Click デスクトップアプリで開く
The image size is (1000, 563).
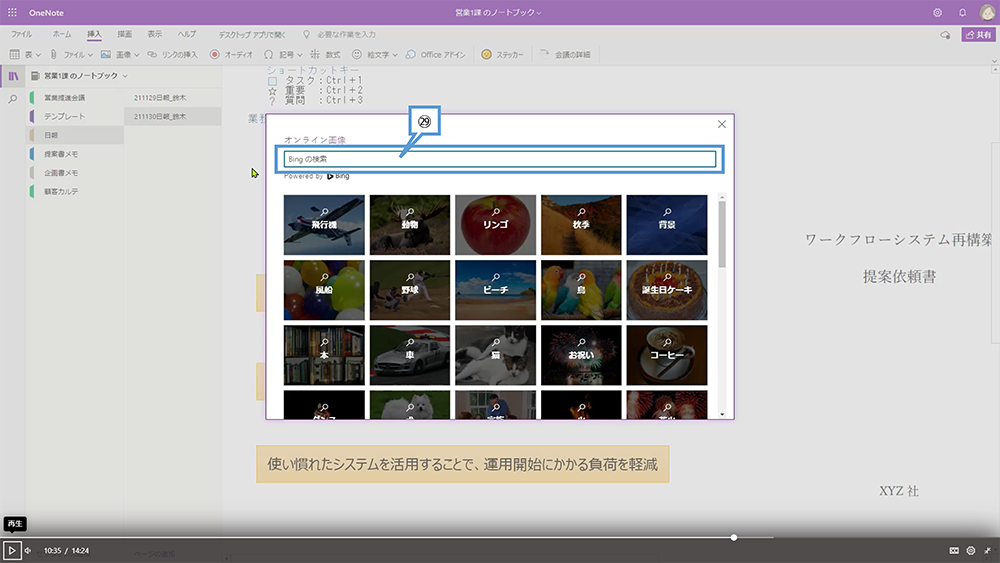(252, 34)
